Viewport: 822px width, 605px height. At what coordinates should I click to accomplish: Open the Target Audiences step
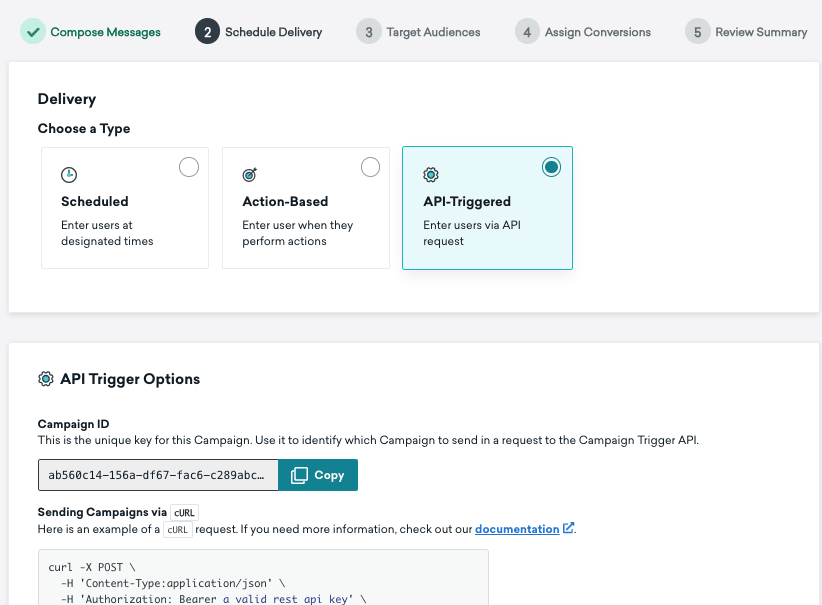point(433,32)
